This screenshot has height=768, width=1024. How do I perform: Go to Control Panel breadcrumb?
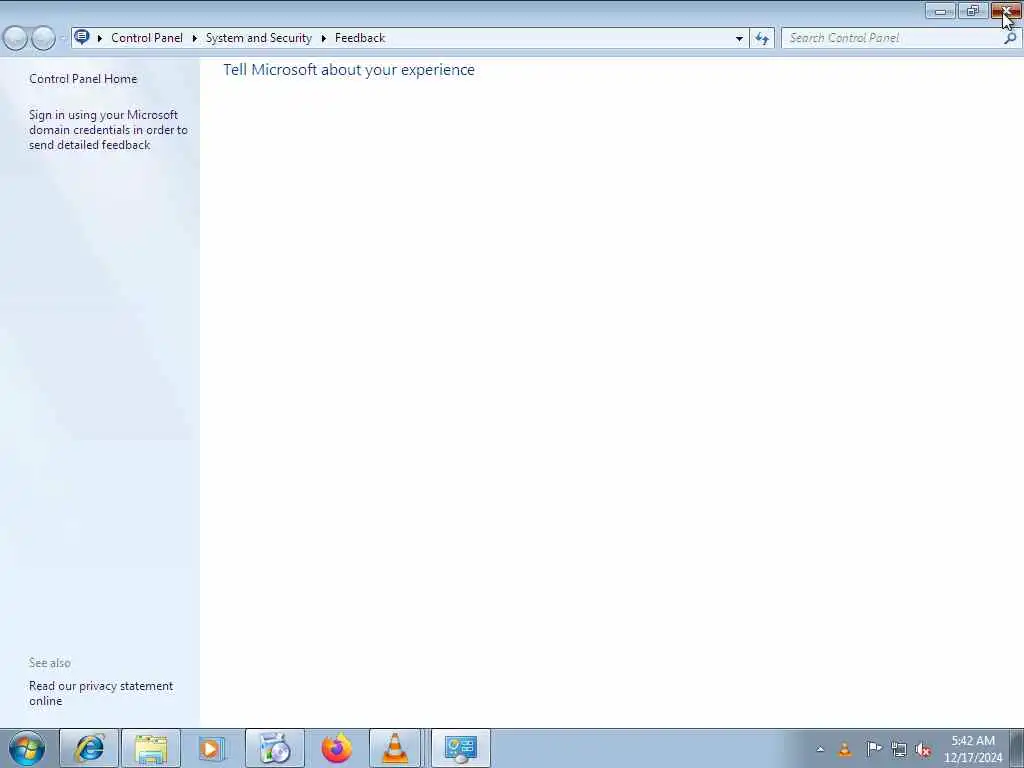tap(147, 38)
